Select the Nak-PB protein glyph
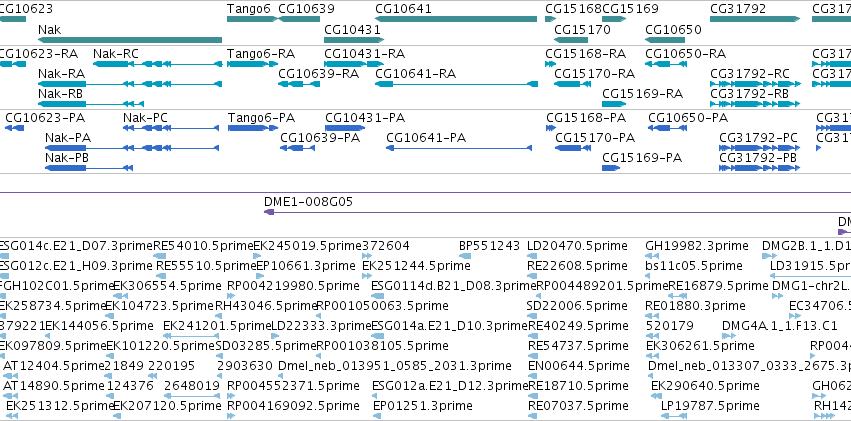 (x=89, y=168)
